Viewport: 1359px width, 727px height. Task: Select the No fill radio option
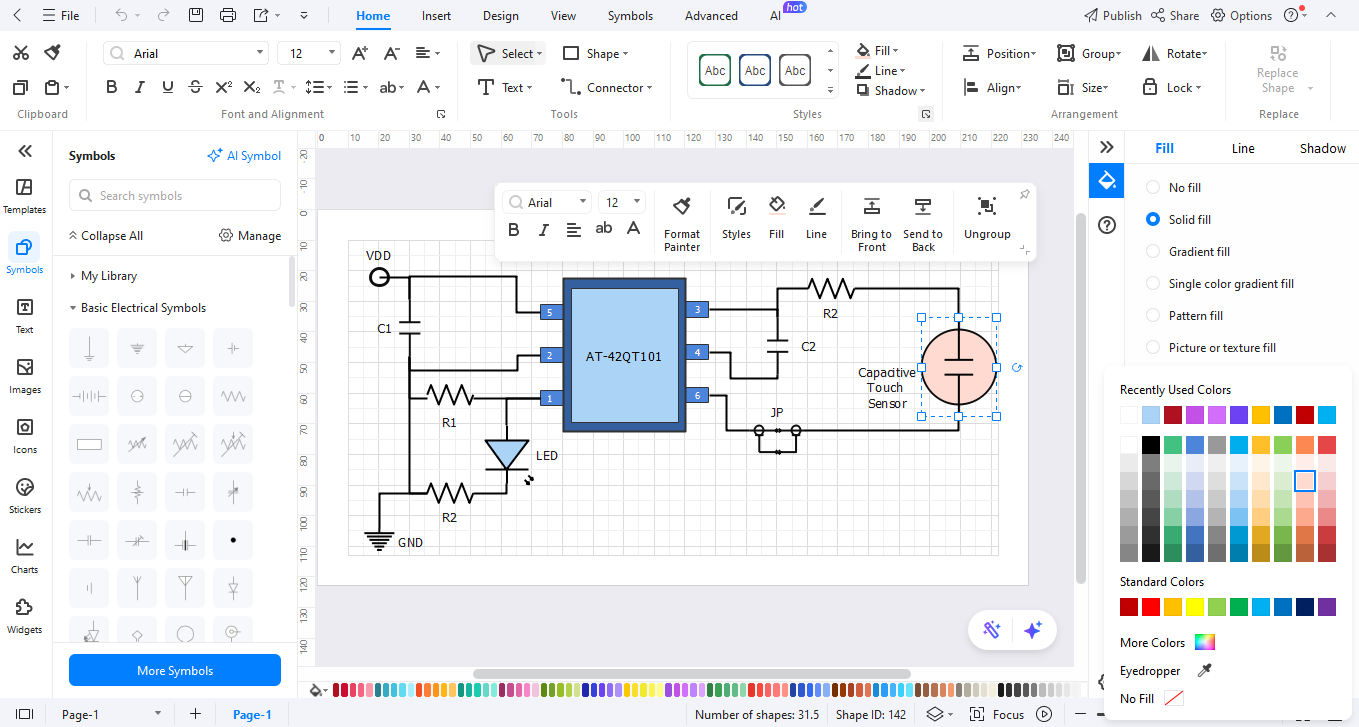[1153, 187]
